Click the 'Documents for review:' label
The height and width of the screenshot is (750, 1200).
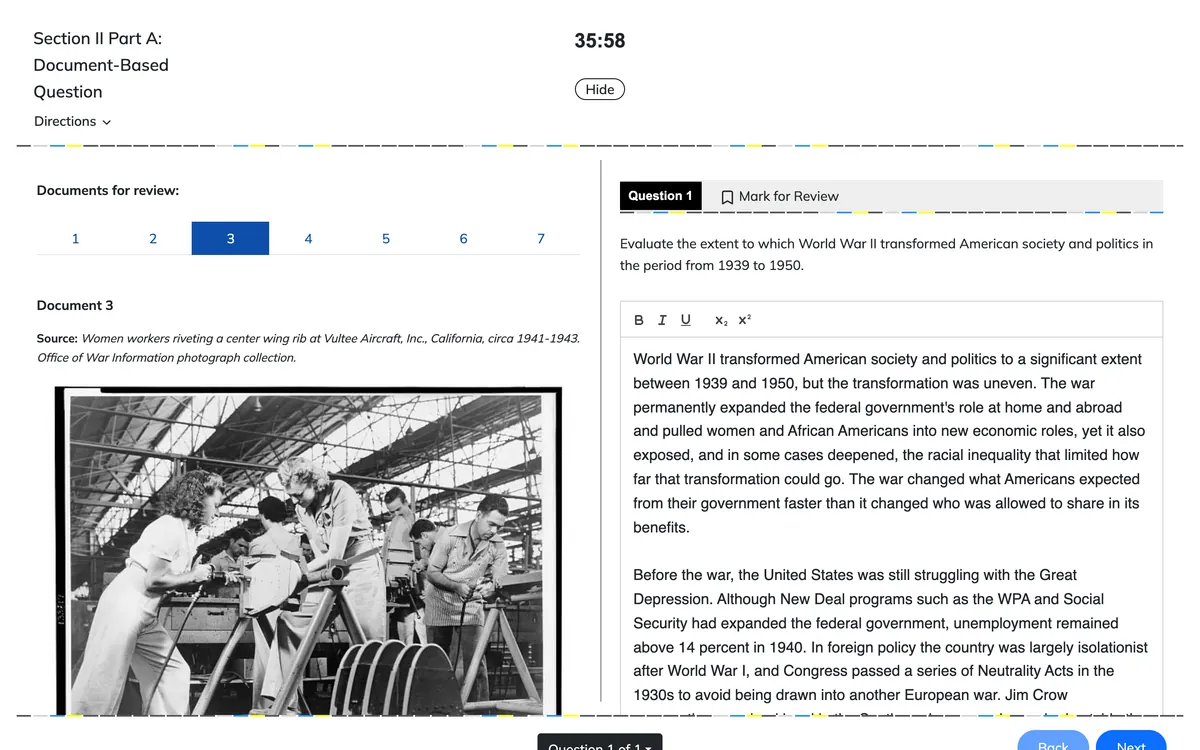(x=108, y=190)
